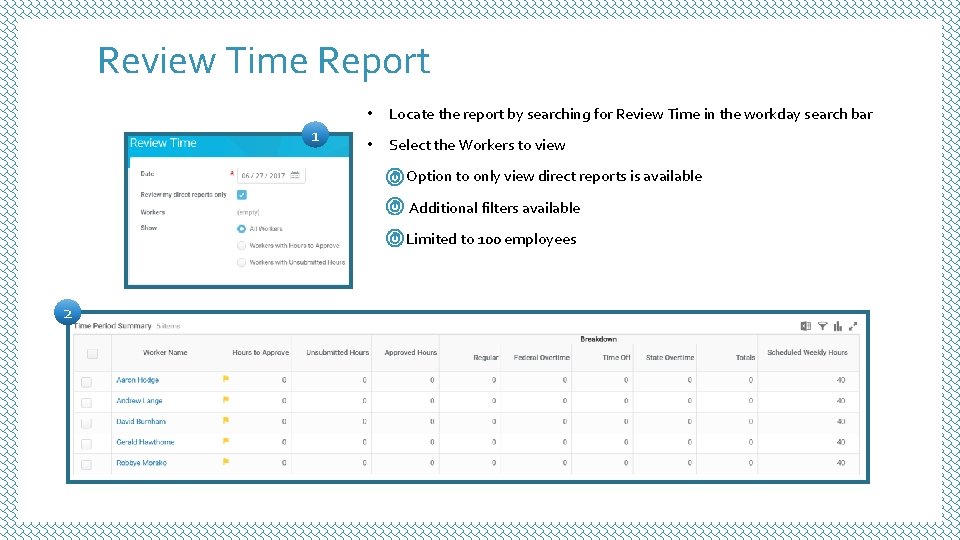The height and width of the screenshot is (540, 960).
Task: Click Robbye Morako's Scheduled Weekly Hours value 40
Action: (841, 463)
